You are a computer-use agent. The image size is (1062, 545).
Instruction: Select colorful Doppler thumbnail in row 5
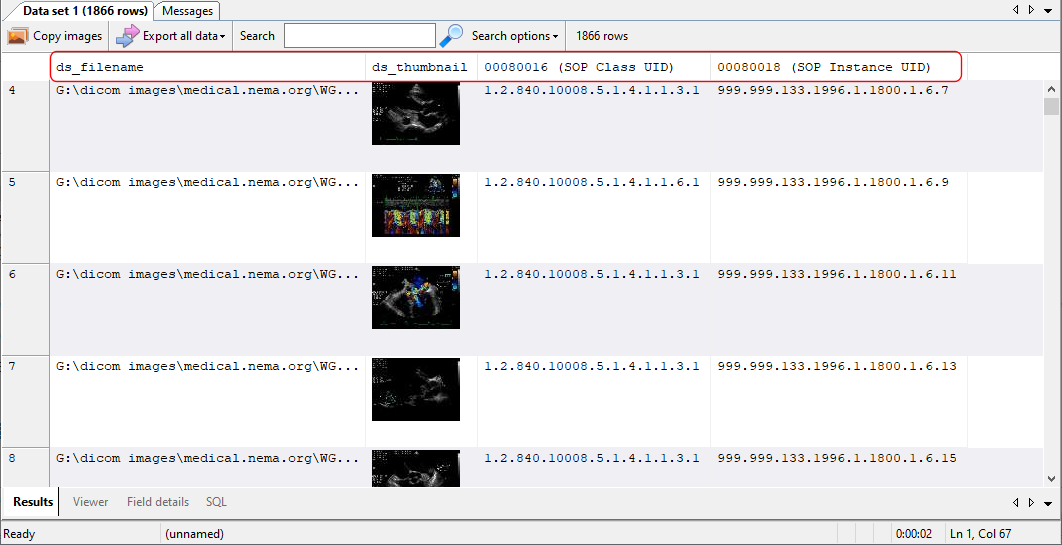click(416, 205)
